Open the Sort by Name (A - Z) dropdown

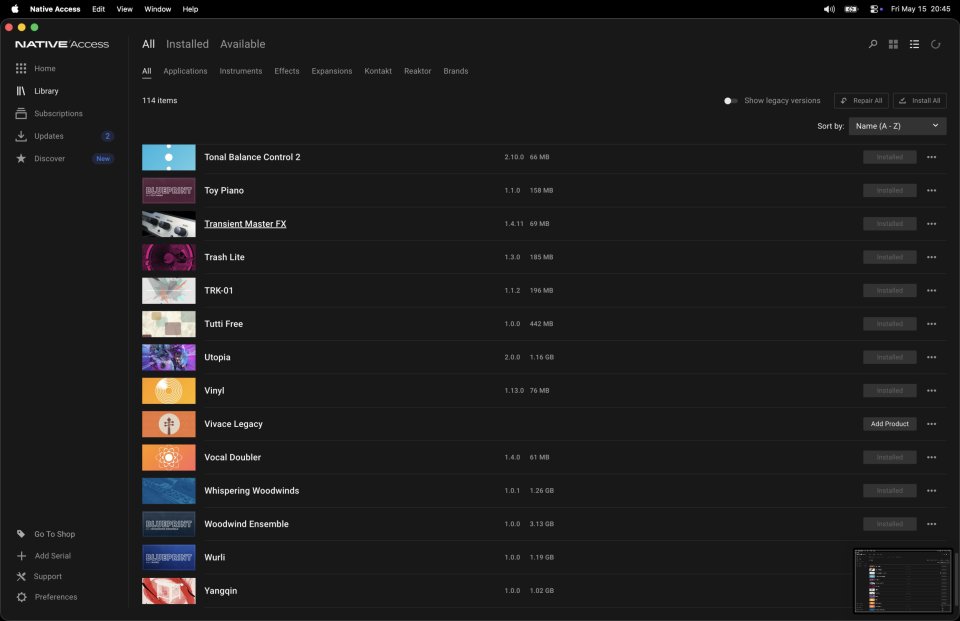(897, 126)
